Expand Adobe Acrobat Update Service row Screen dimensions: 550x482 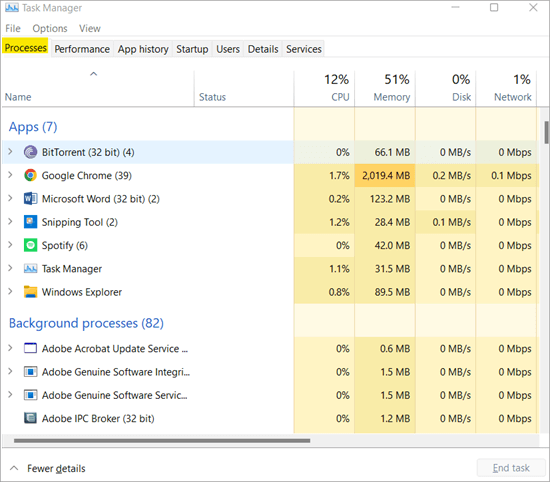click(x=10, y=348)
